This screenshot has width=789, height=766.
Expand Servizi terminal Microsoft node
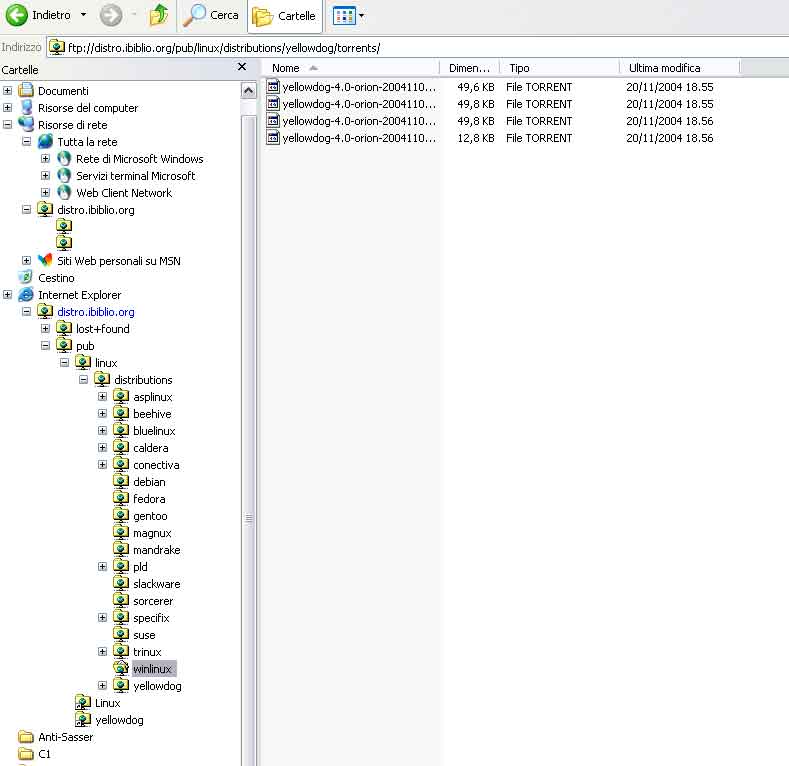[46, 176]
